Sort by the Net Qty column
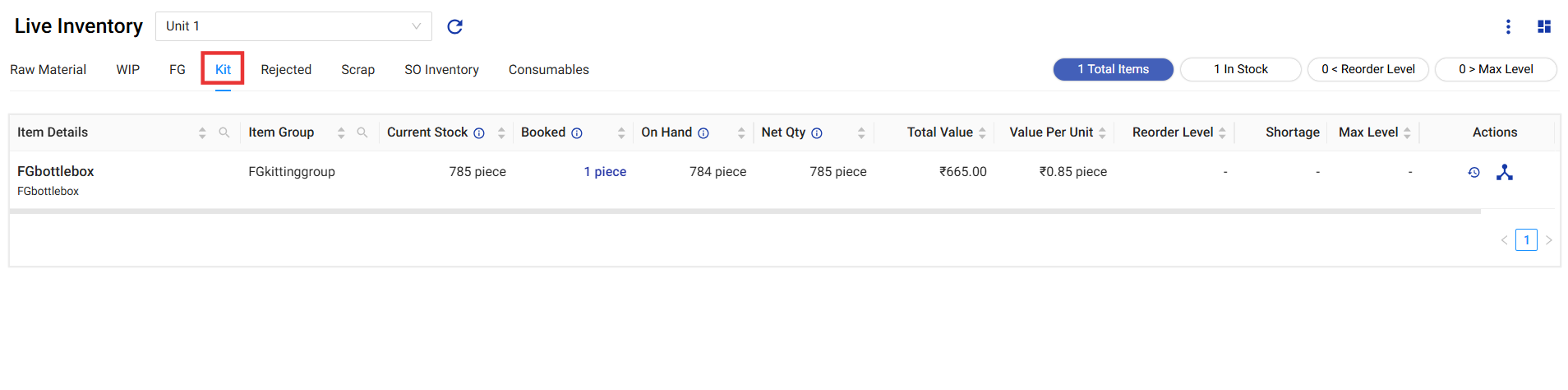 tap(861, 133)
